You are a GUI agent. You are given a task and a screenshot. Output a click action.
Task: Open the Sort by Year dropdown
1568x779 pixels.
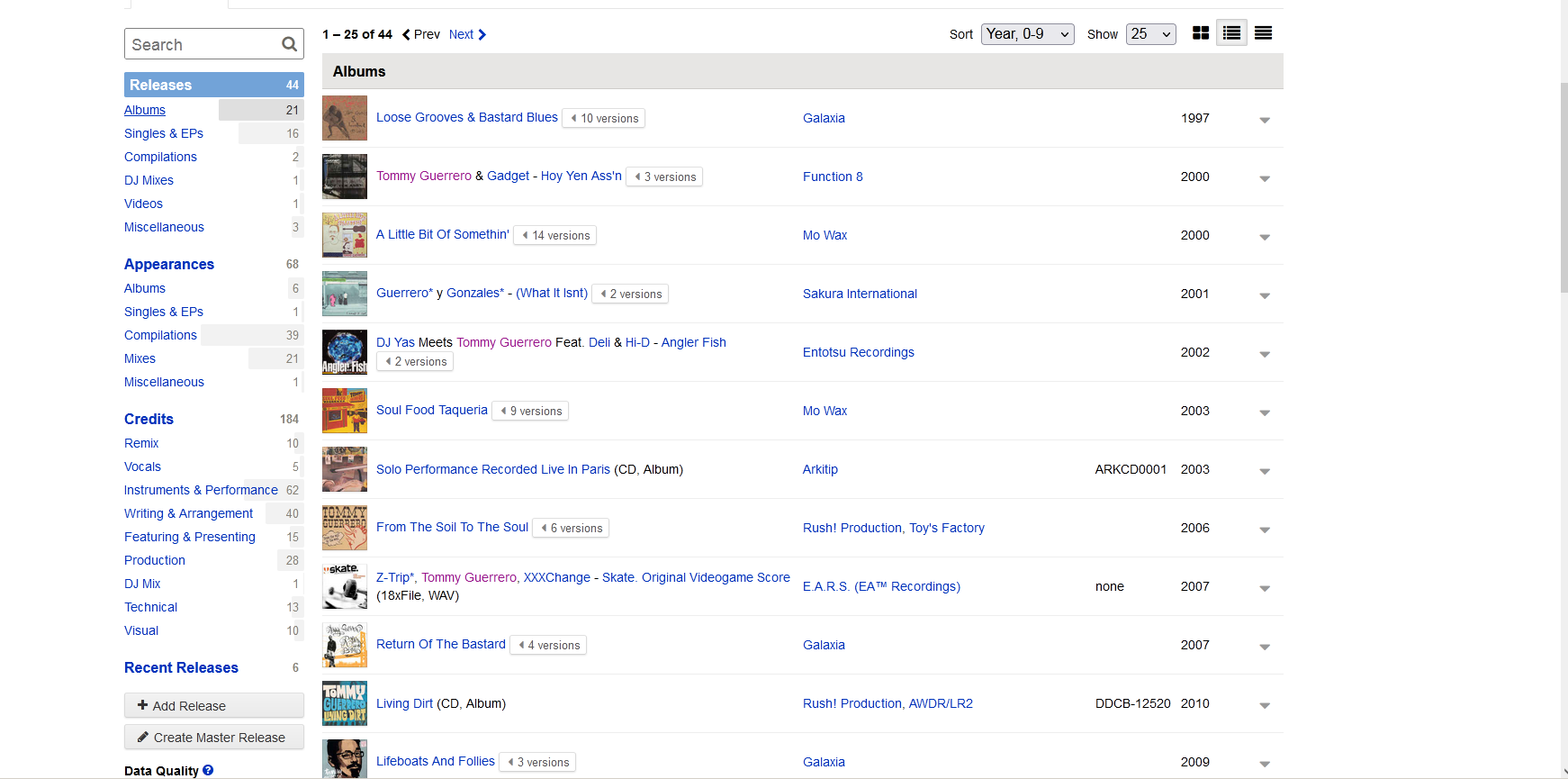(1027, 34)
